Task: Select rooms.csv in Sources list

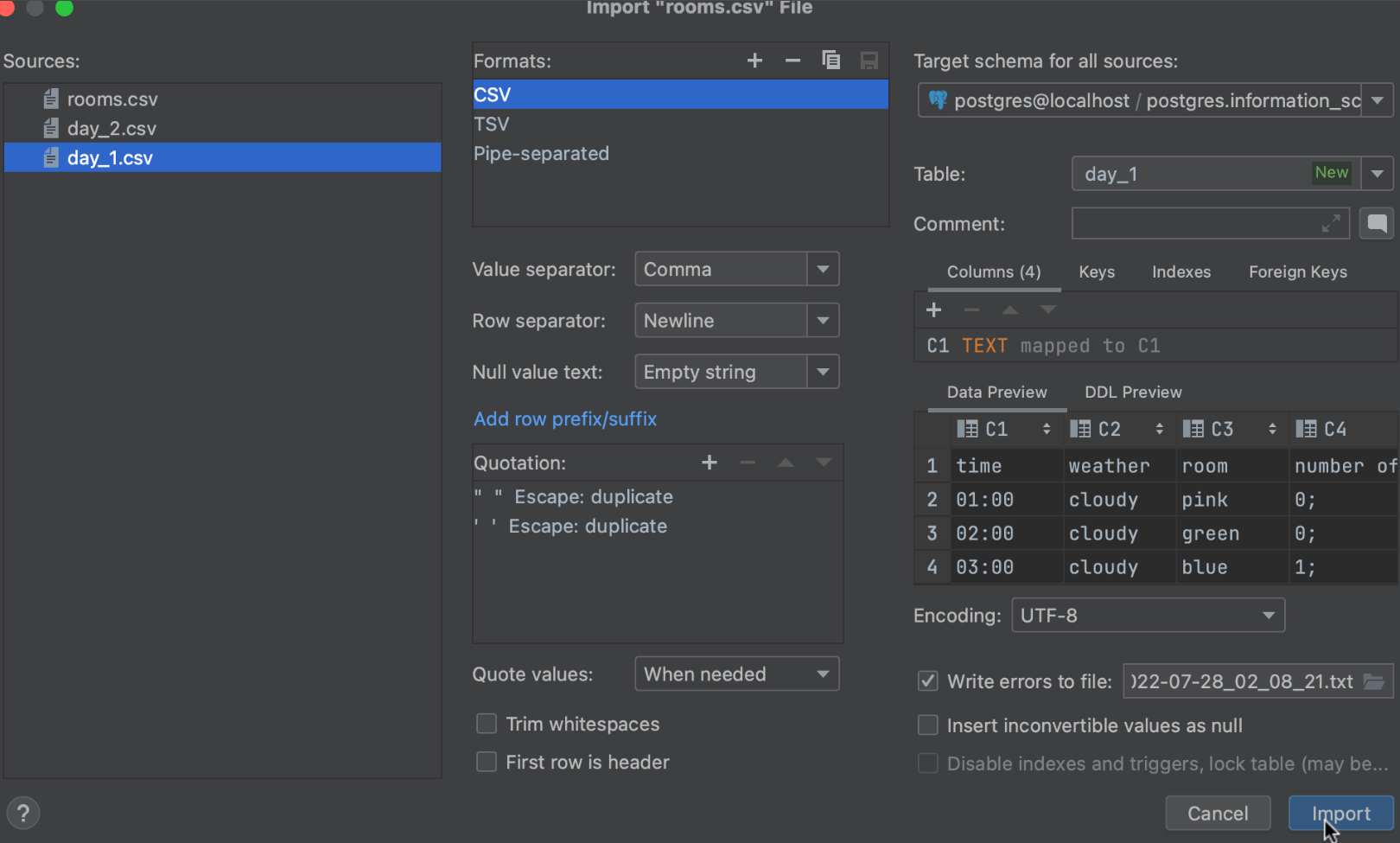Action: click(112, 99)
